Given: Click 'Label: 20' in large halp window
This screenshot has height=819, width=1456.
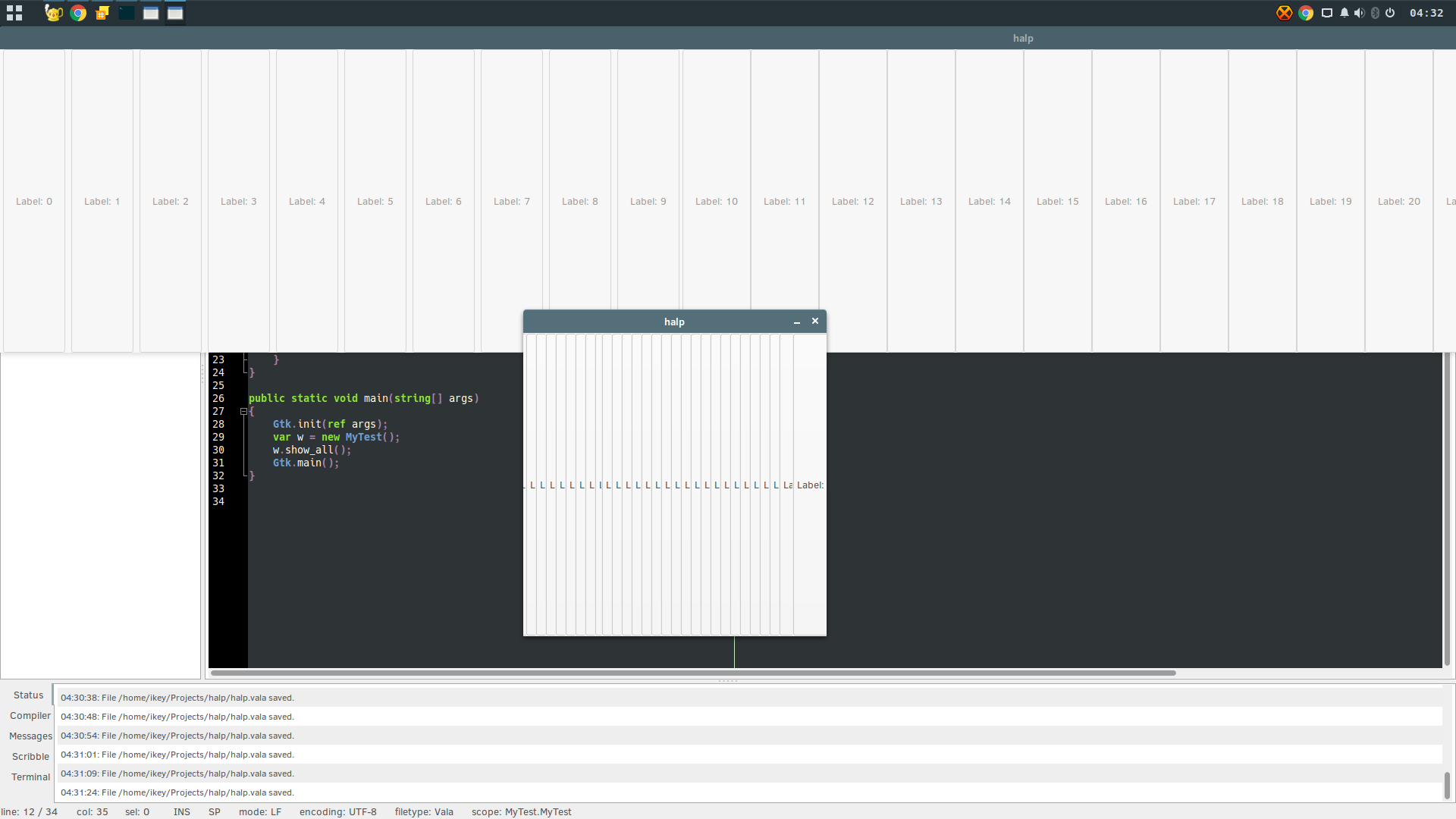Looking at the screenshot, I should click(1399, 202).
